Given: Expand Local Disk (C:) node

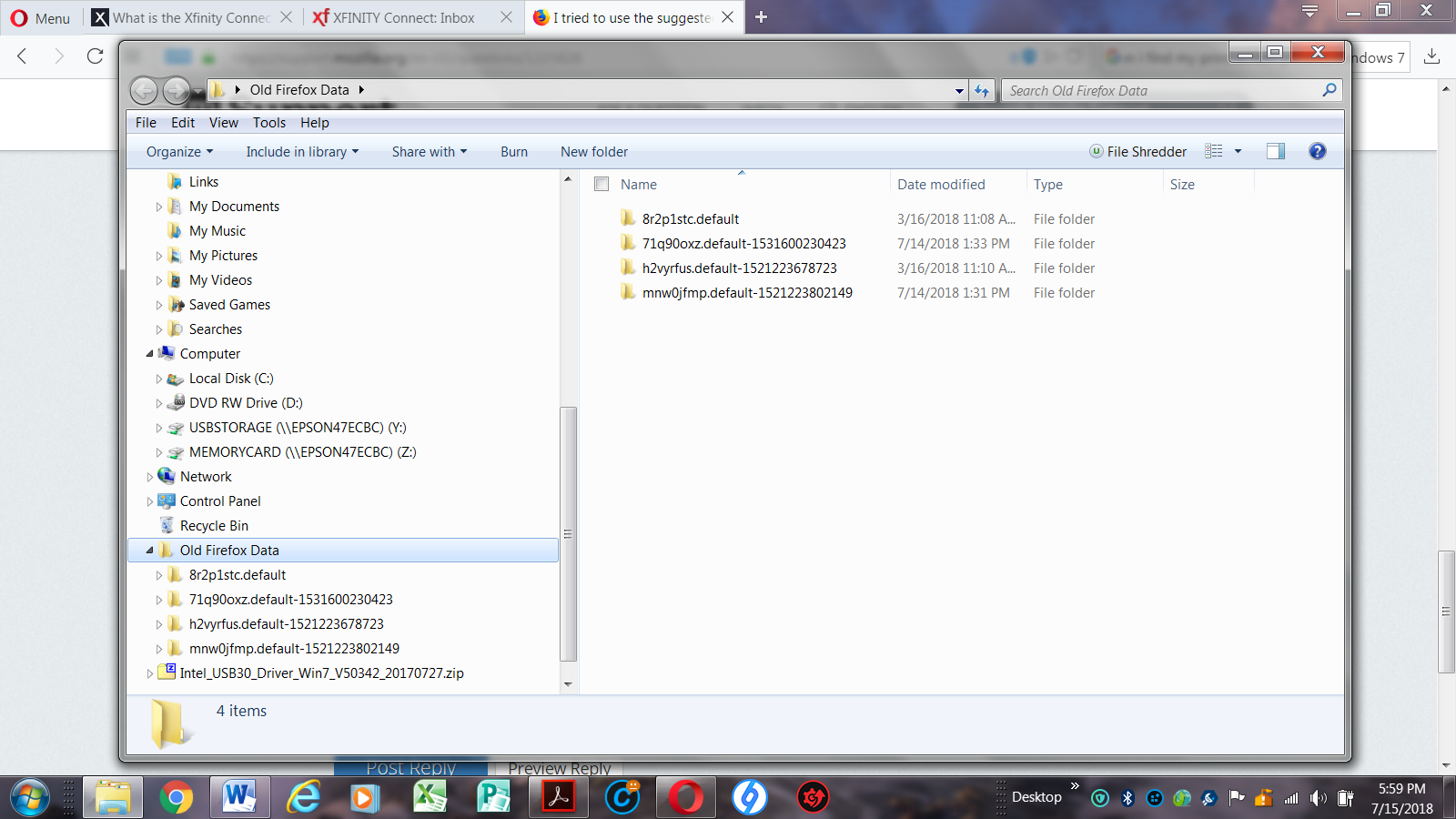Looking at the screenshot, I should click(x=158, y=379).
